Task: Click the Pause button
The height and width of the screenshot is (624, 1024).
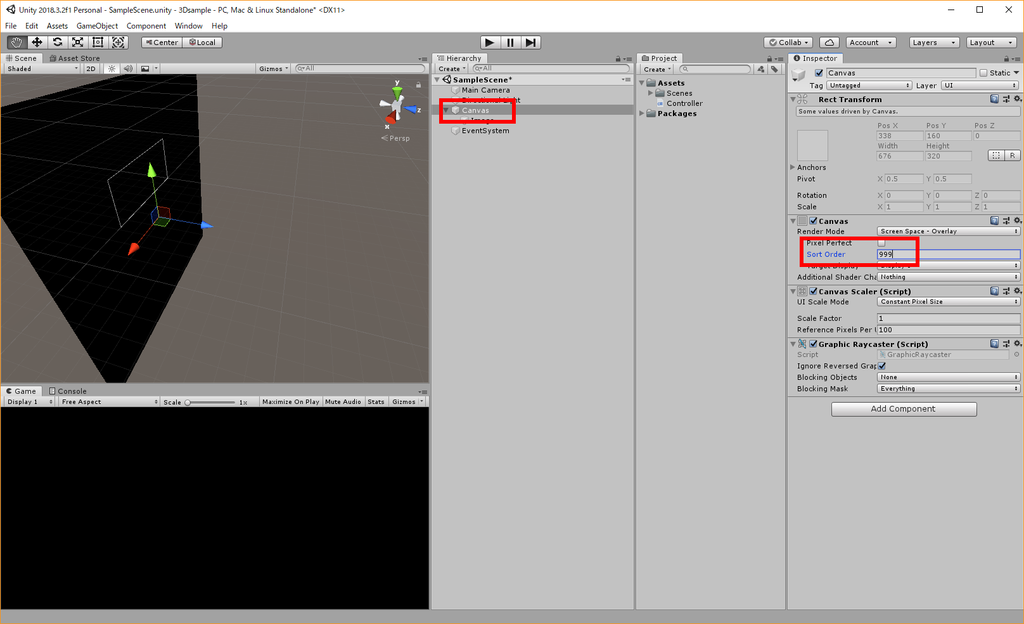Action: pos(510,42)
